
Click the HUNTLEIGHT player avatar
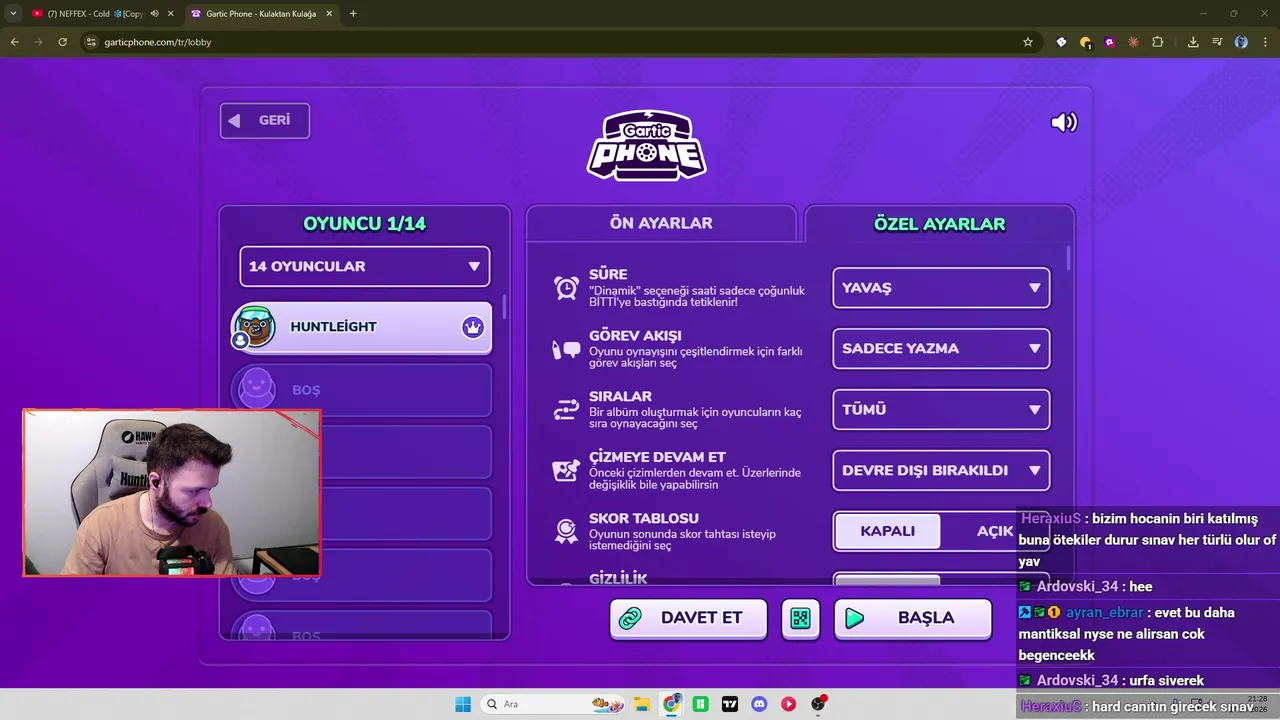coord(253,327)
